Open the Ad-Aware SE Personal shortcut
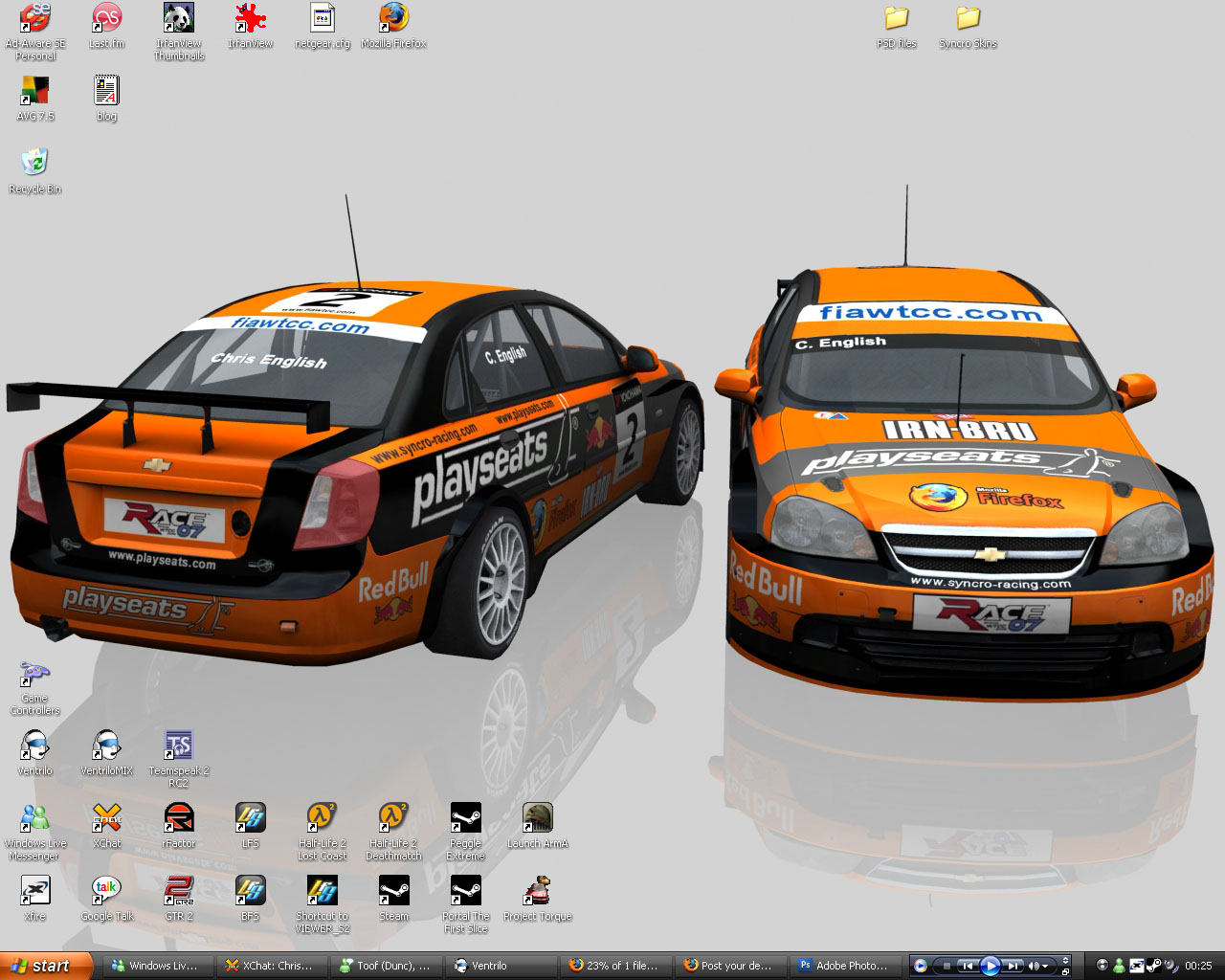 35,32
